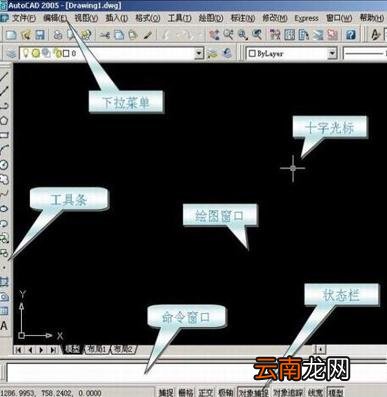Select the Spline tool
This screenshot has width=387, height=397.
point(4,194)
